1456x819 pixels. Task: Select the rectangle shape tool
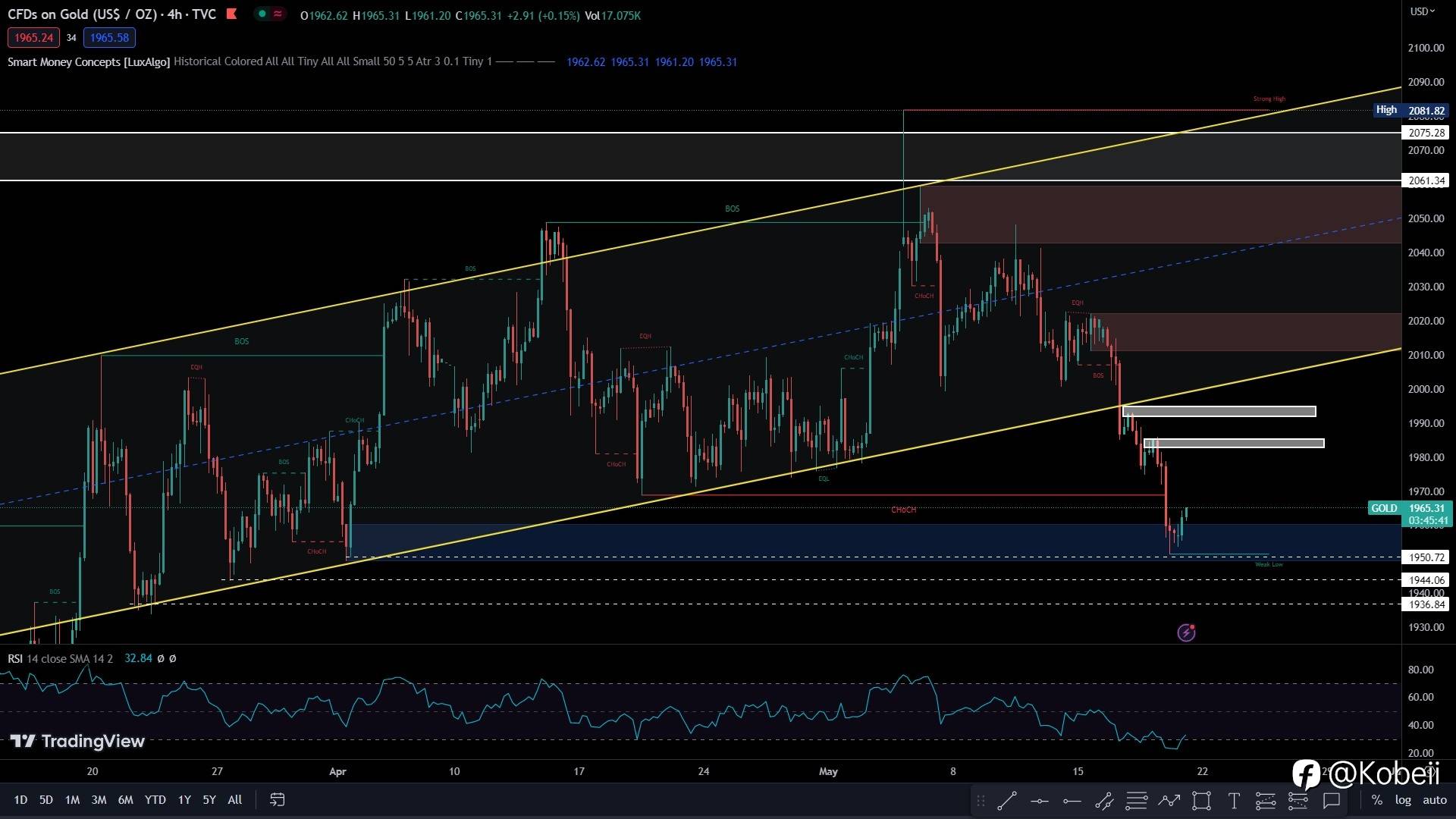pos(1201,800)
